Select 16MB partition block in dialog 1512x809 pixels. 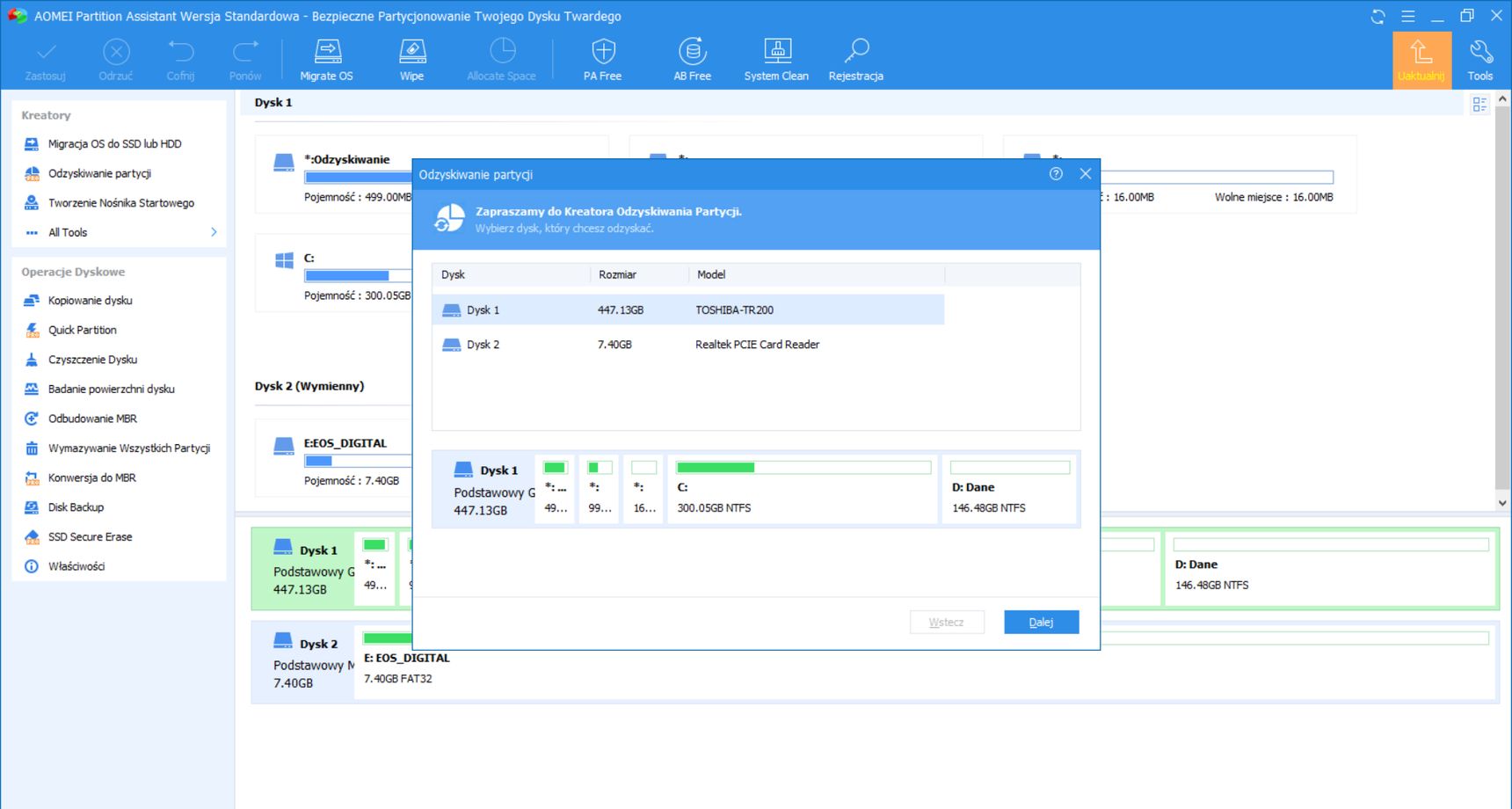[x=644, y=489]
